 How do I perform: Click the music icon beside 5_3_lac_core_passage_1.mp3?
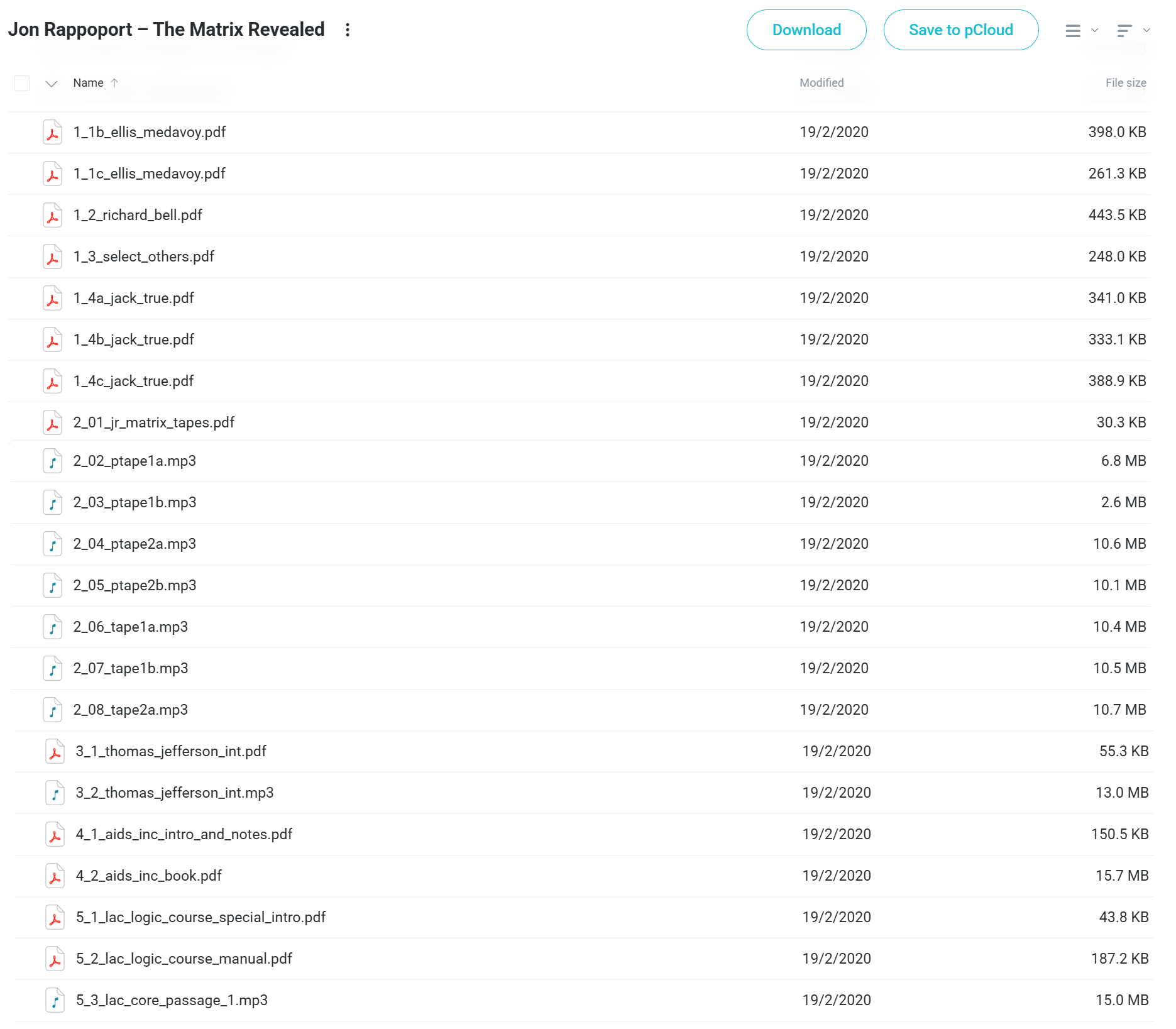(x=55, y=1001)
